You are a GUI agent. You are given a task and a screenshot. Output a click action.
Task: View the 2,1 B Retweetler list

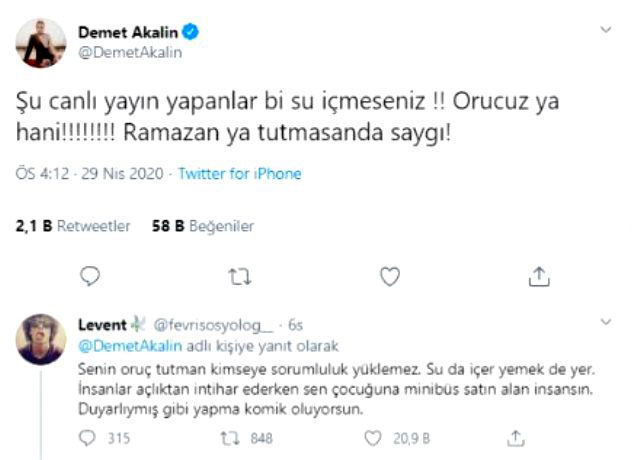point(73,227)
